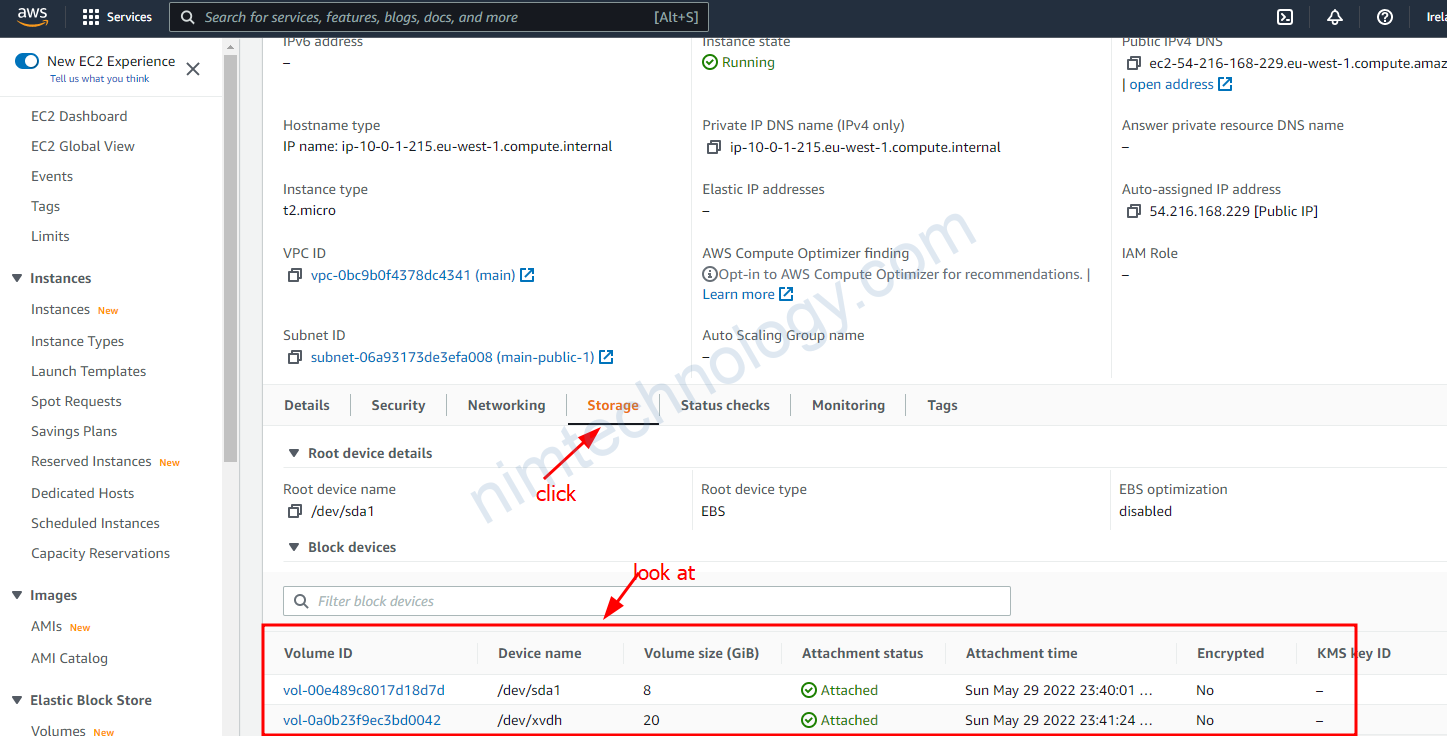The width and height of the screenshot is (1447, 736).
Task: Collapse the Elastic Block Store sidebar group
Action: pyautogui.click(x=17, y=700)
